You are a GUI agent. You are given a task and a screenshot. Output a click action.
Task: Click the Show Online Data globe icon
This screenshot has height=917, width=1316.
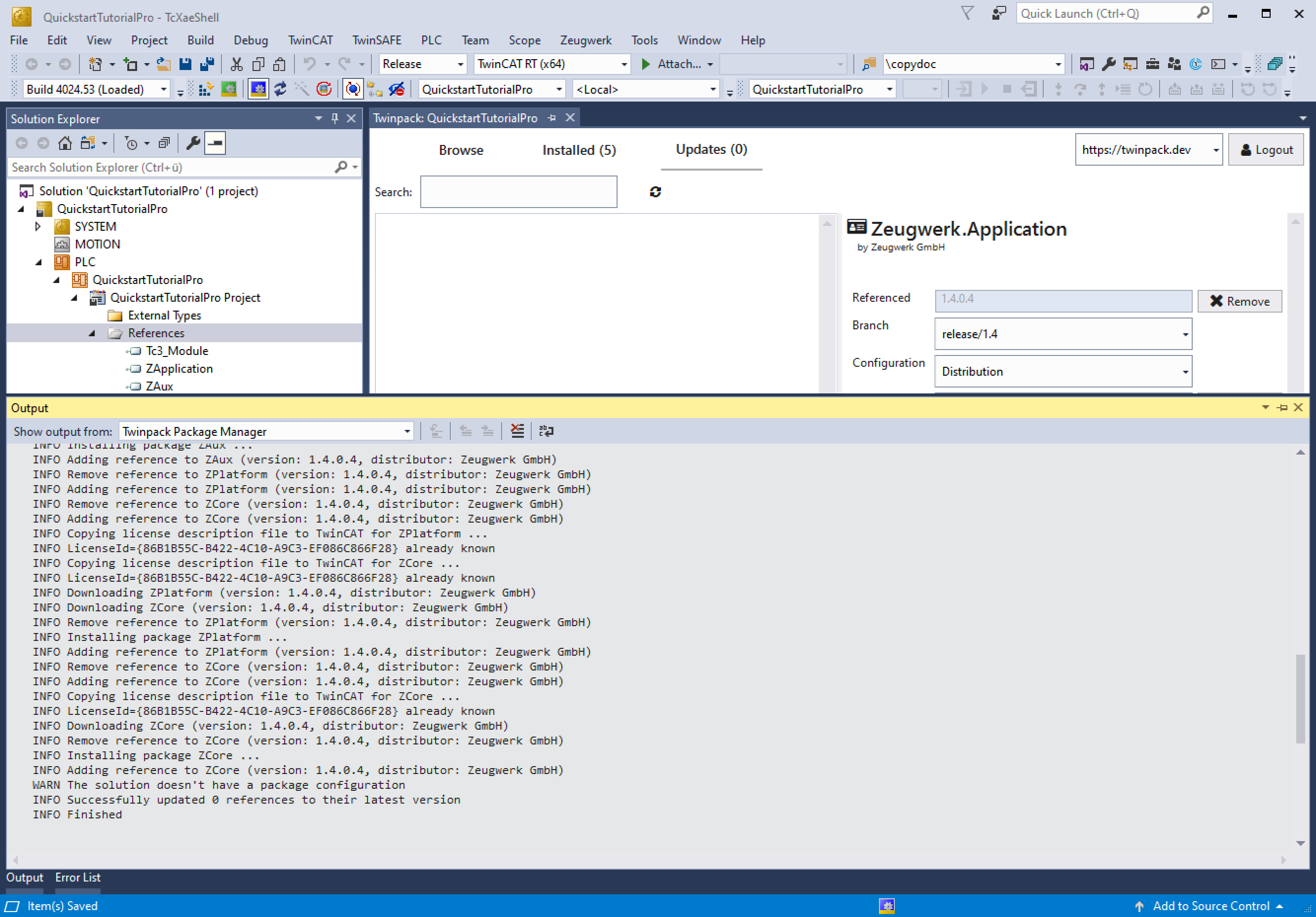point(353,89)
